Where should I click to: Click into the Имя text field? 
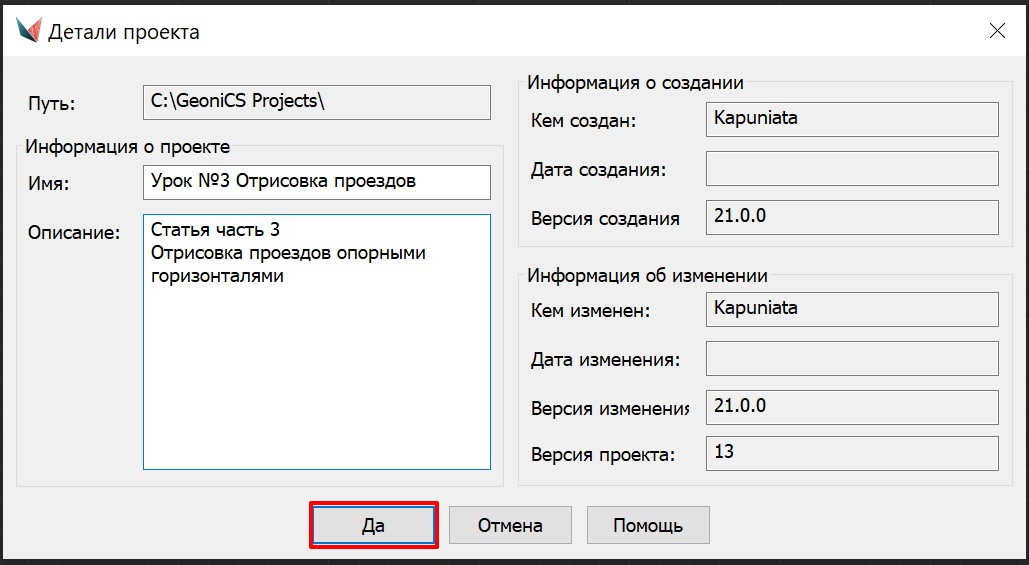[316, 182]
